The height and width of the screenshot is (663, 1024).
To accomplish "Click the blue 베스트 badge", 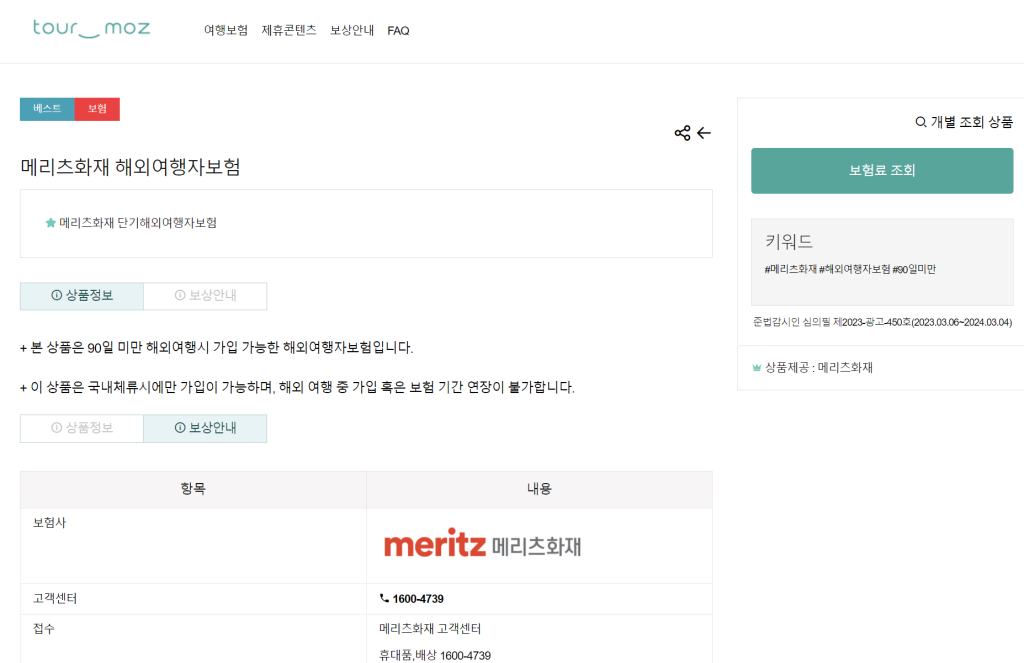I will click(x=47, y=109).
